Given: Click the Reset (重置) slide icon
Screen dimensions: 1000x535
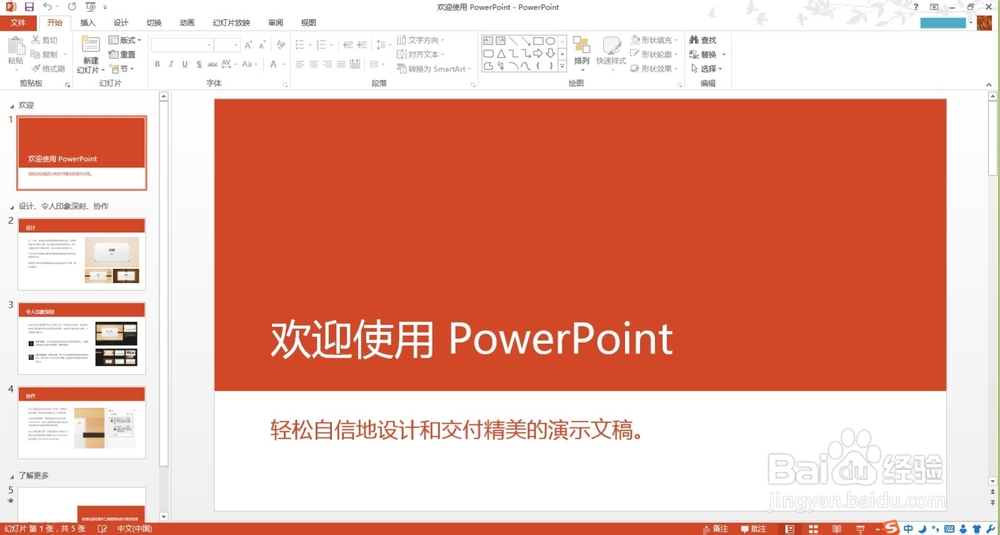Looking at the screenshot, I should 114,55.
